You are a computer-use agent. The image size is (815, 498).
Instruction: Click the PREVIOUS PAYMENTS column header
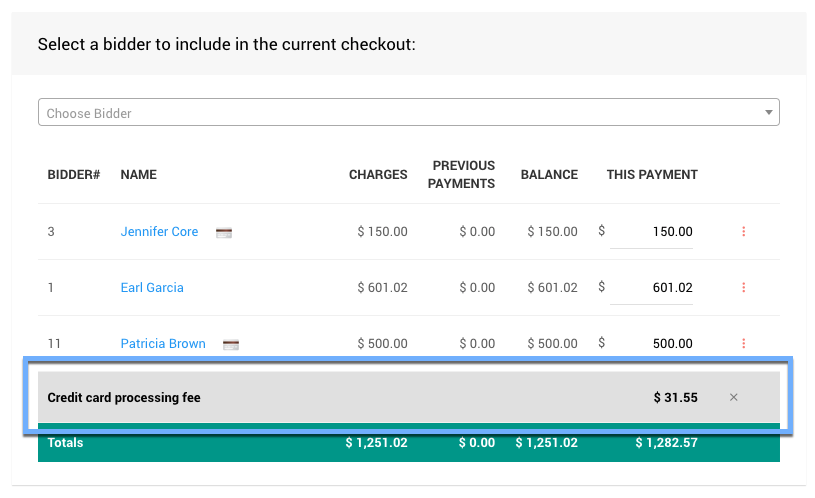(463, 175)
